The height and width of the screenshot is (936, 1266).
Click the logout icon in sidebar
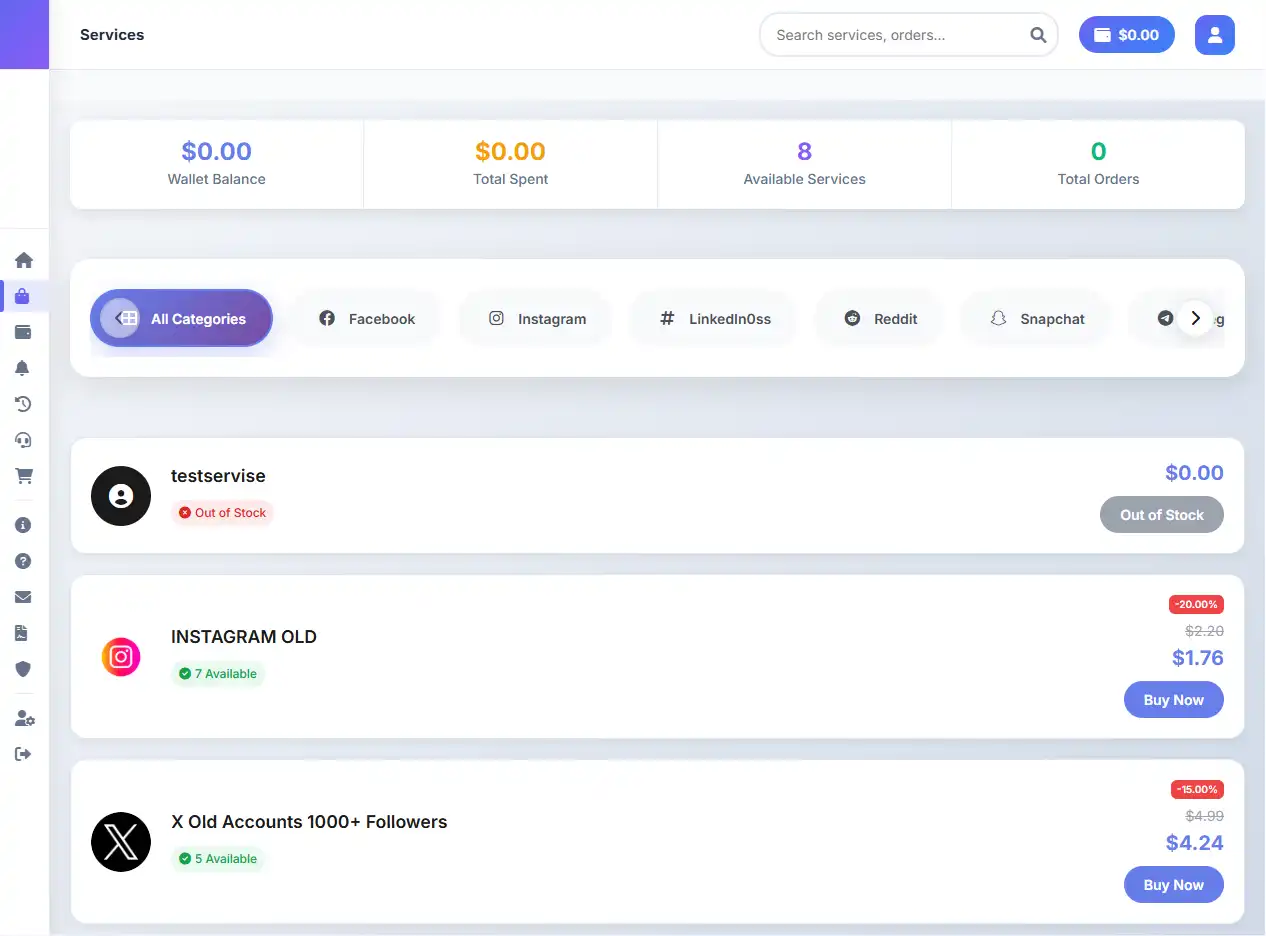tap(24, 754)
